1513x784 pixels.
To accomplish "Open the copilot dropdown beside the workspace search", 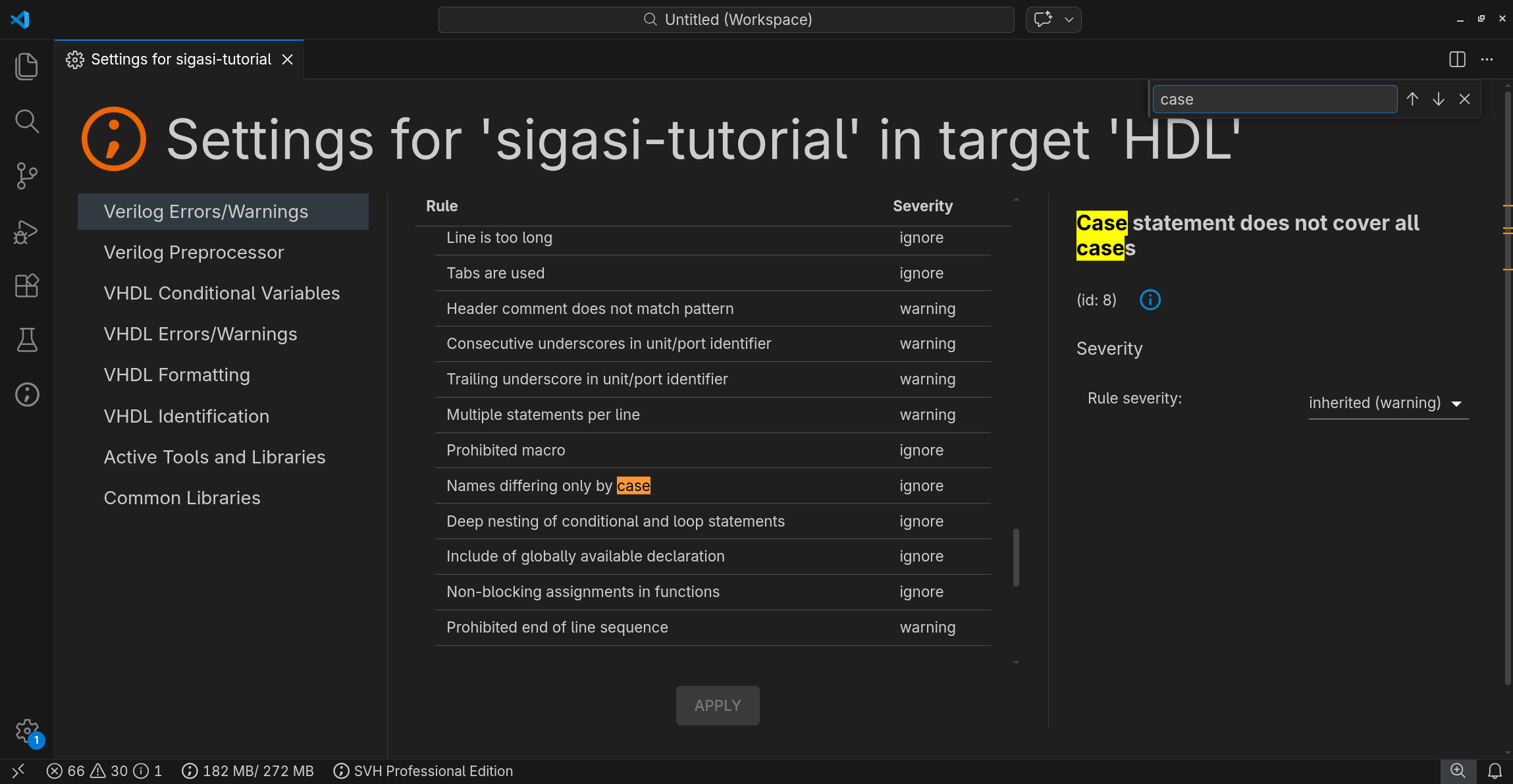I will click(1067, 19).
